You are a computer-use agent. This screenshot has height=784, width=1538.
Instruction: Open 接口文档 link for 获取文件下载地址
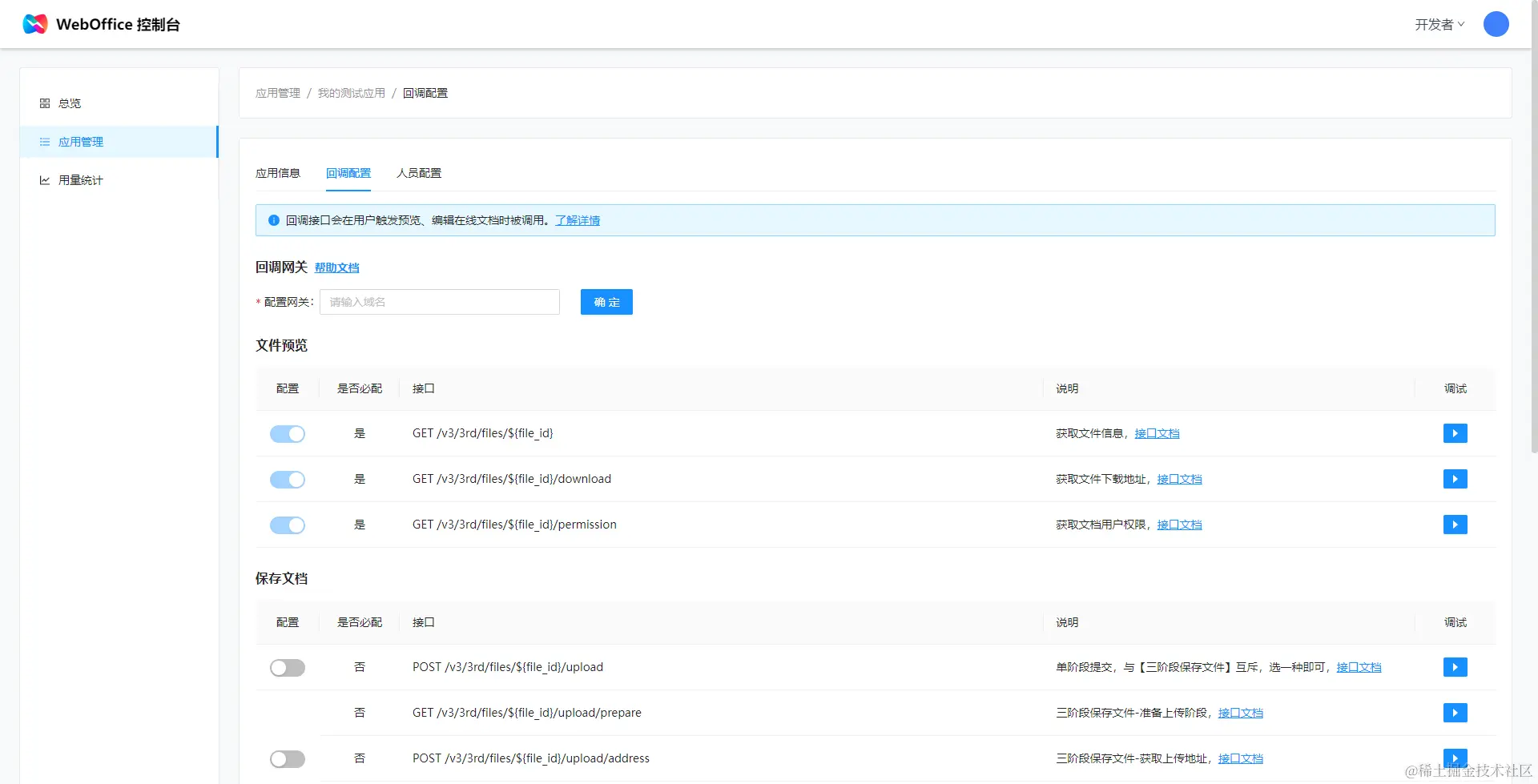point(1179,479)
